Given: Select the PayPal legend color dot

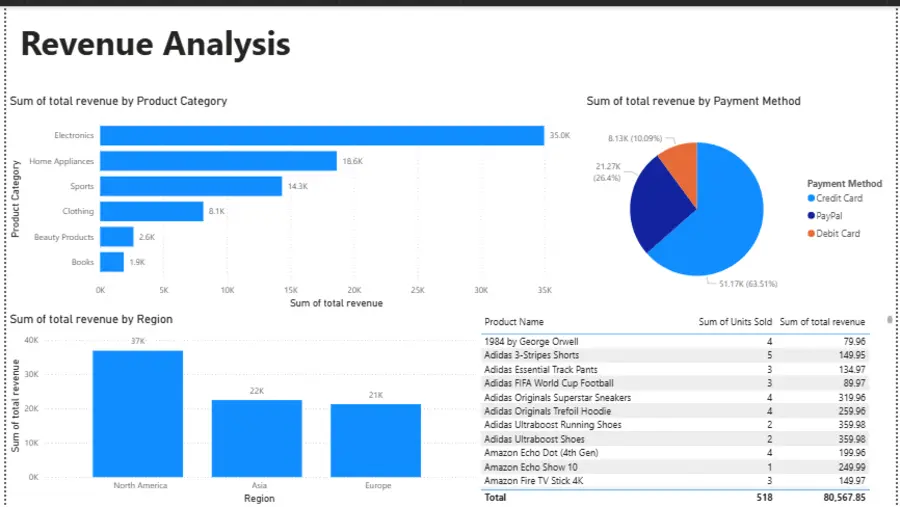Looking at the screenshot, I should [811, 216].
